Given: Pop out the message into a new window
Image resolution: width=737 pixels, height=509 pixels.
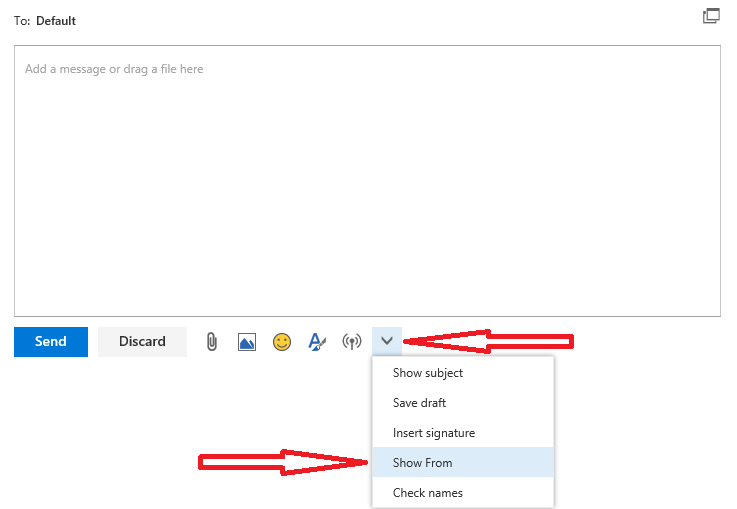Looking at the screenshot, I should point(711,16).
